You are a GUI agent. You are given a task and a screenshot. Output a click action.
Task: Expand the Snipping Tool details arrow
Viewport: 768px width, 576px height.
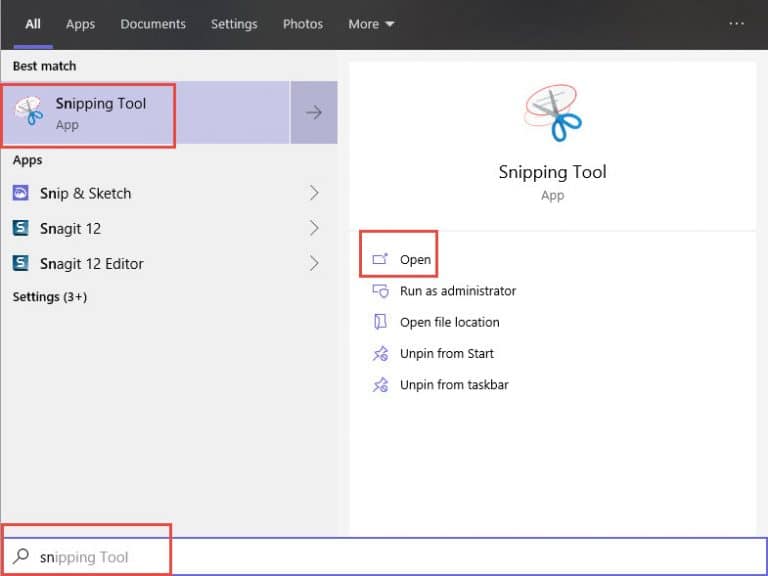tap(314, 113)
